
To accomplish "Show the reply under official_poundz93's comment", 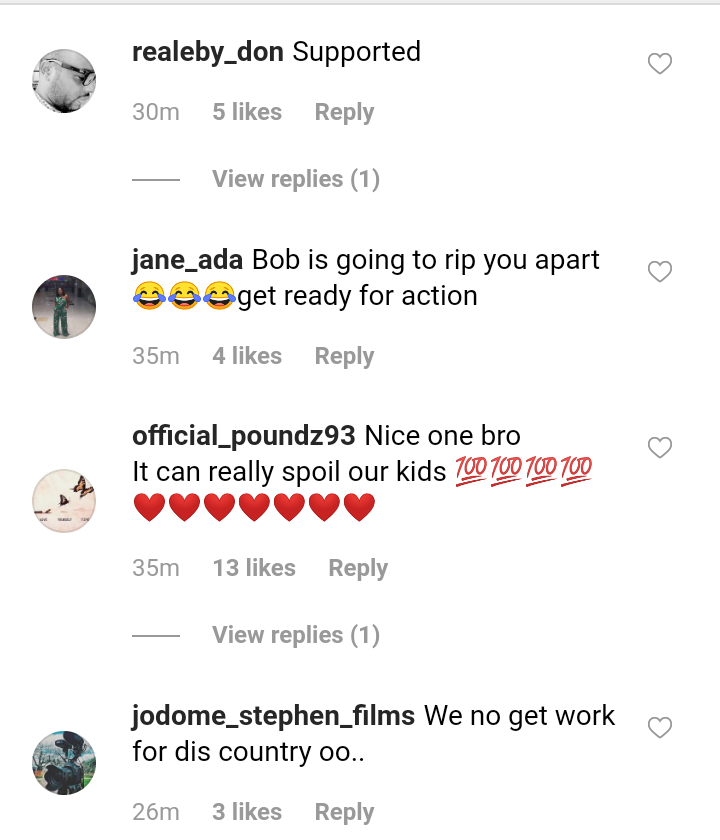I will pyautogui.click(x=296, y=635).
